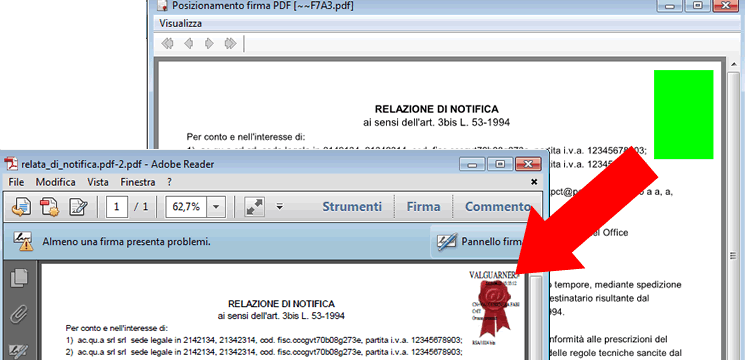
Task: Click 'Per conto e nell'interesse di:' in Adobe Reader
Action: pyautogui.click(x=117, y=328)
